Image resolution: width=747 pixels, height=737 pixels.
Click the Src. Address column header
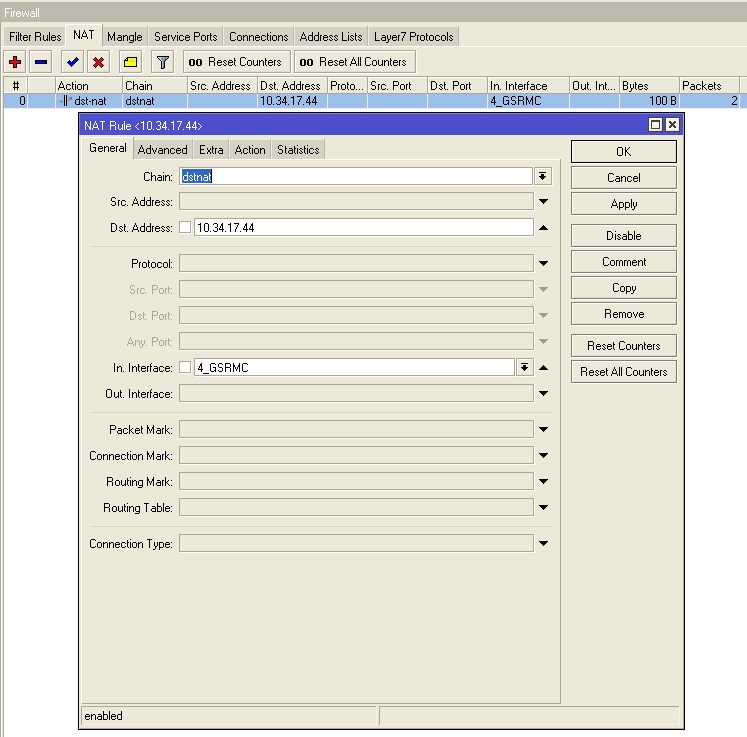pyautogui.click(x=222, y=86)
